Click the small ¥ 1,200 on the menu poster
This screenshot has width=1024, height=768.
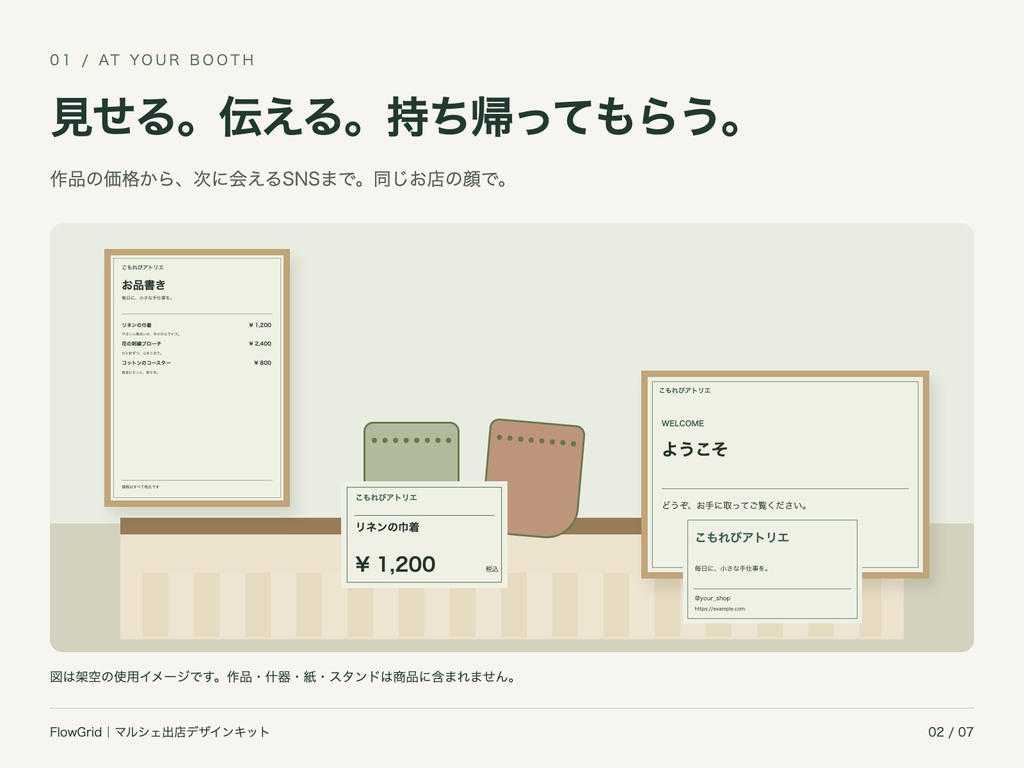(260, 325)
